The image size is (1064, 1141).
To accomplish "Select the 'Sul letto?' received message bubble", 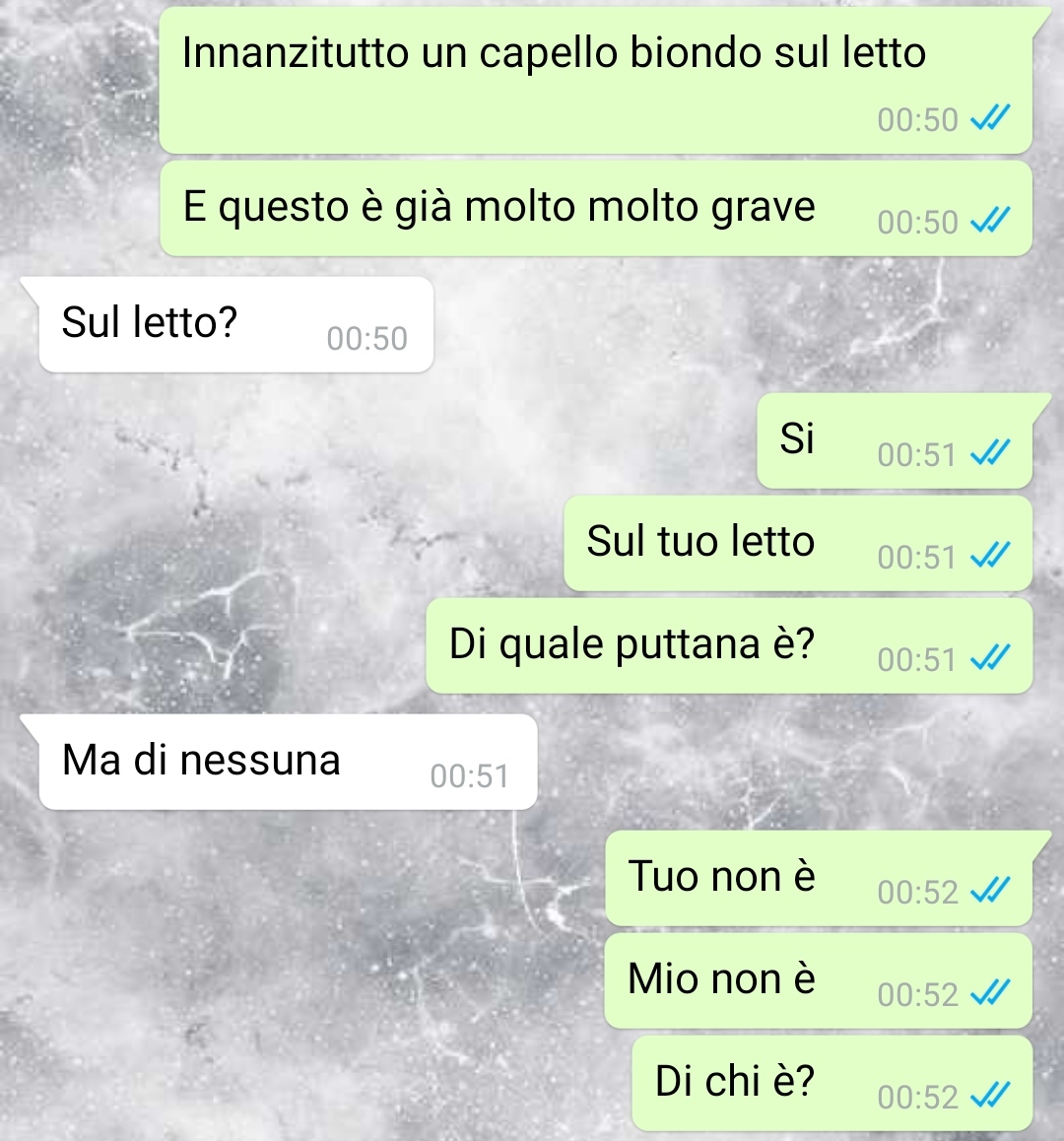I will (x=235, y=324).
